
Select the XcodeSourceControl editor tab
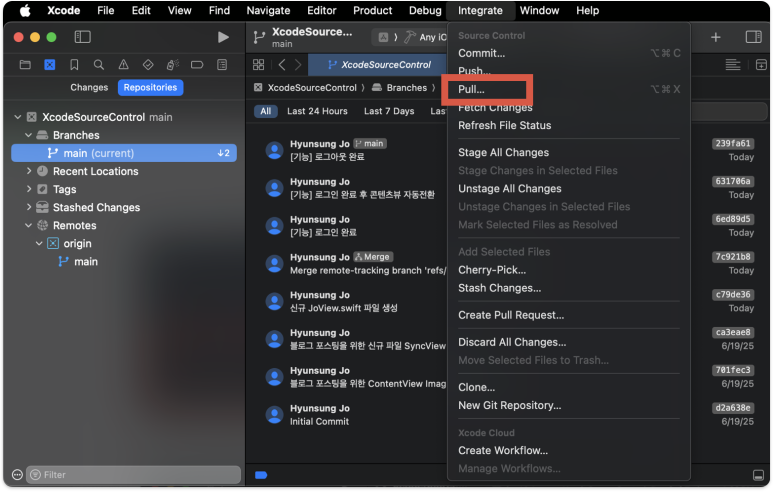378,65
